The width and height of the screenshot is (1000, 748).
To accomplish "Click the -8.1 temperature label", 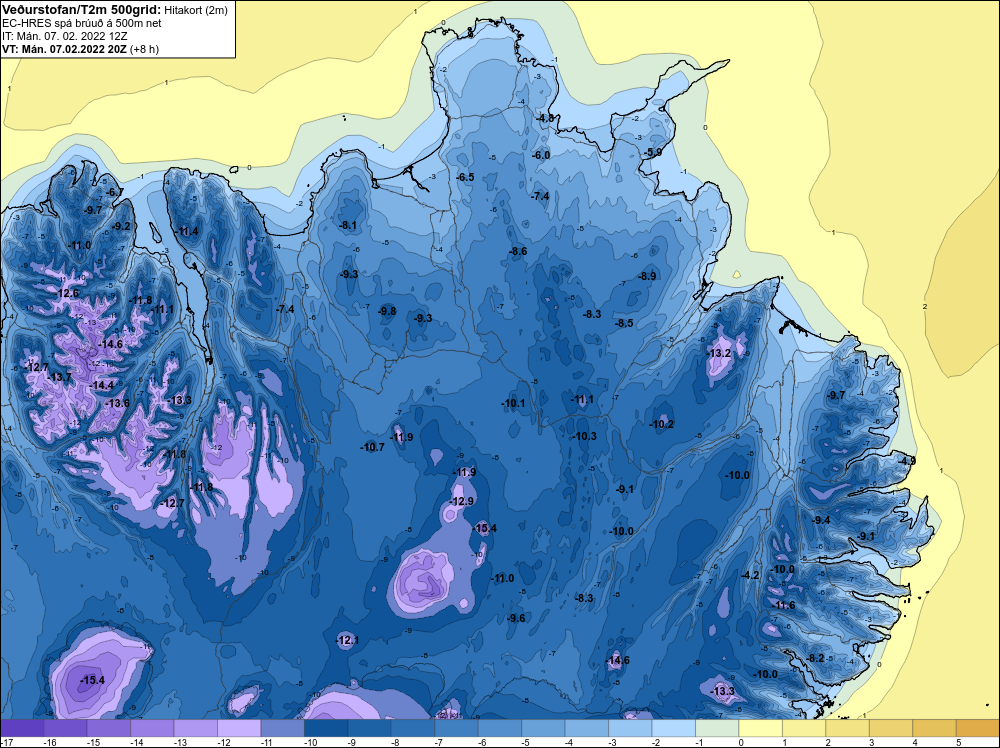I will coord(348,225).
